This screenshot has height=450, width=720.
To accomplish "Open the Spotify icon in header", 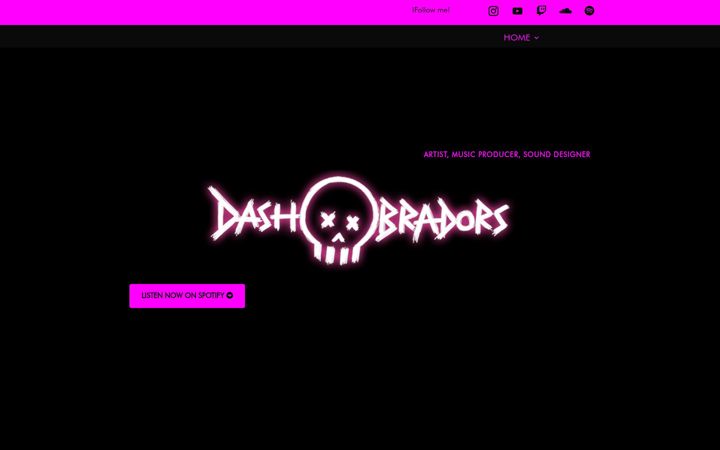I will 589,11.
